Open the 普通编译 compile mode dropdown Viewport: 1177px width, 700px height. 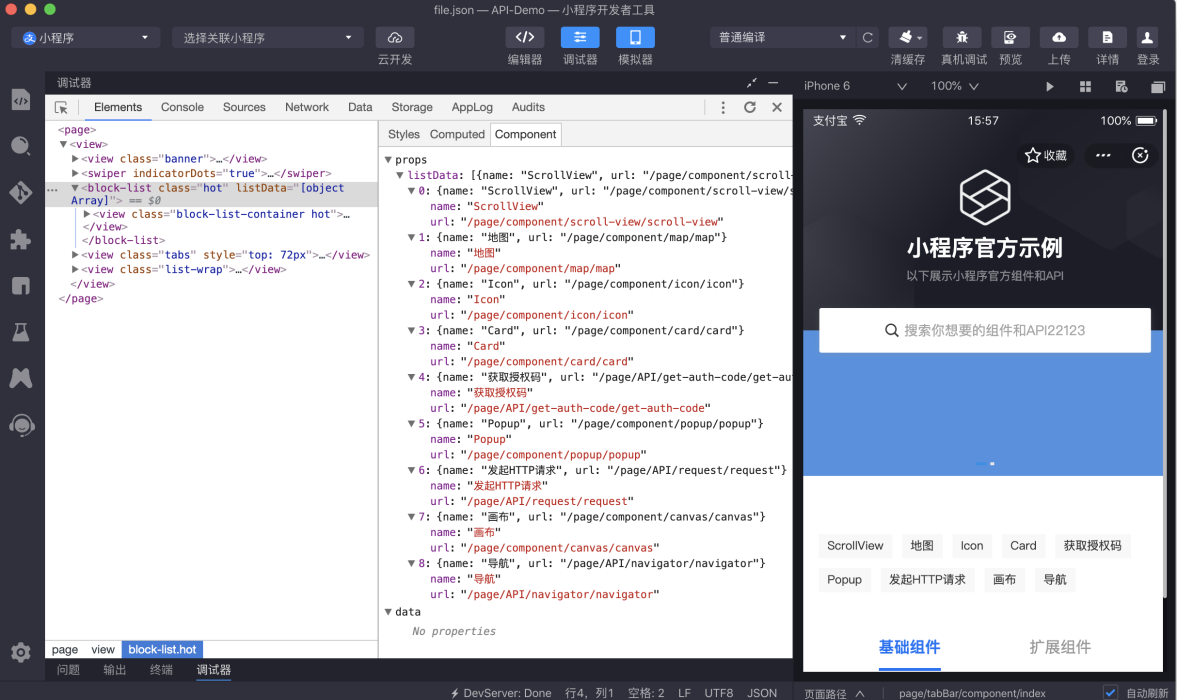782,38
